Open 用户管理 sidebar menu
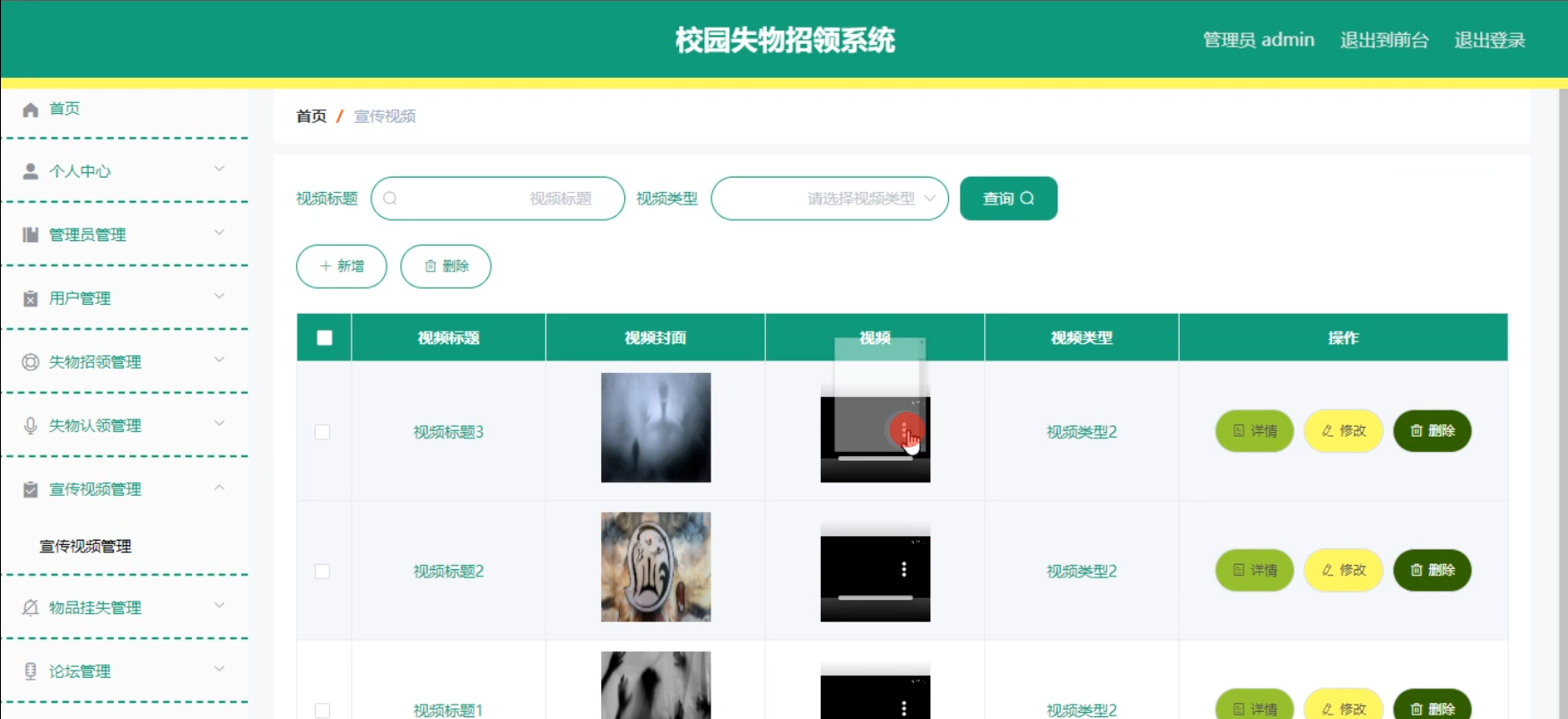Screen dimensions: 1568x719 [126, 298]
